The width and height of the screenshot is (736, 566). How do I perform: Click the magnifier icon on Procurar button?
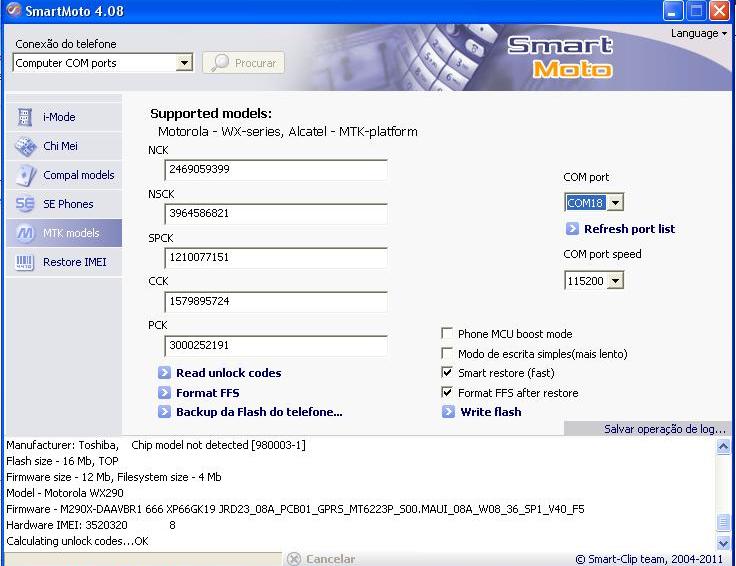[220, 62]
